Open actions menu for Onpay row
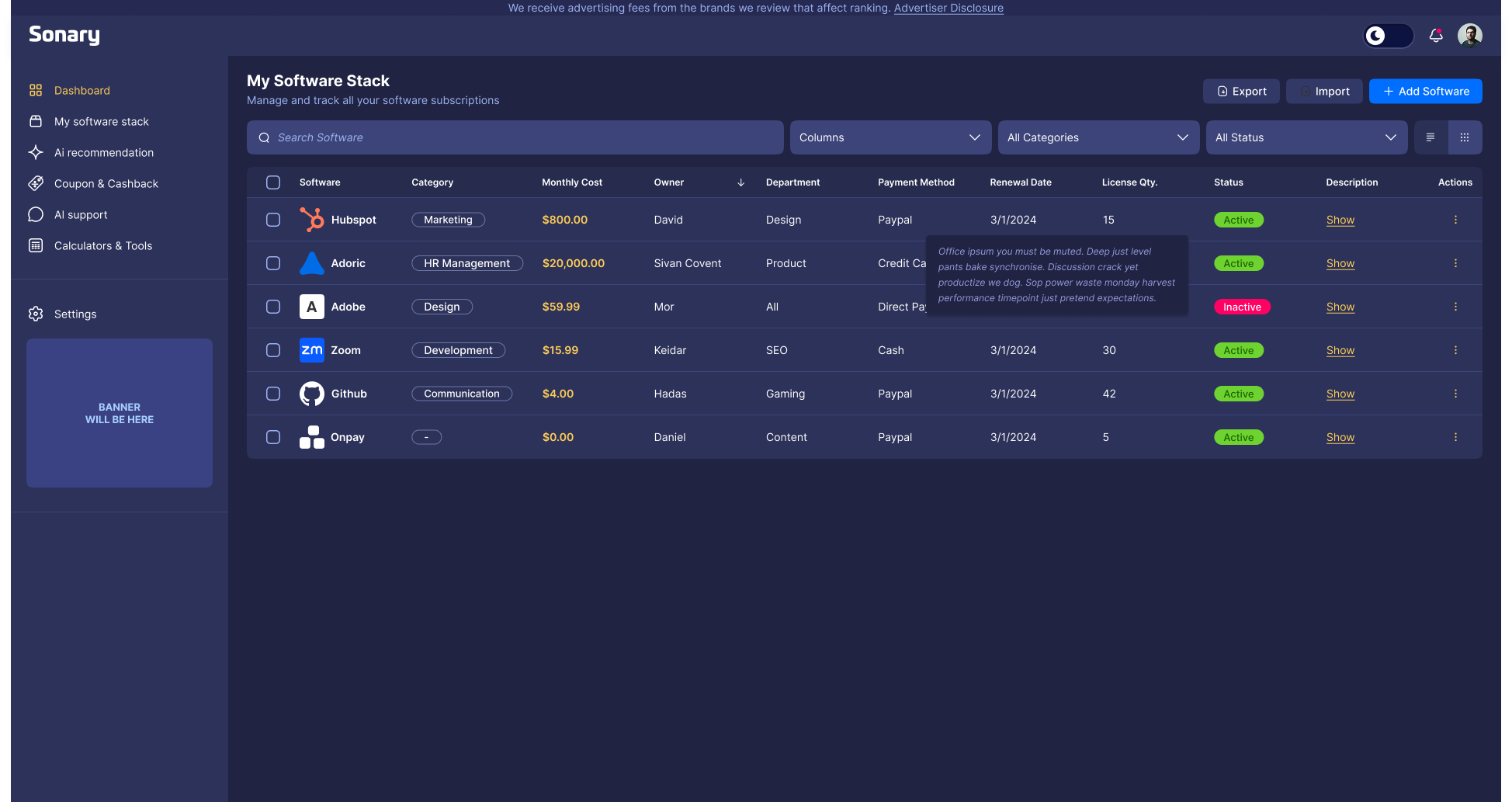The image size is (1512, 802). 1455,437
